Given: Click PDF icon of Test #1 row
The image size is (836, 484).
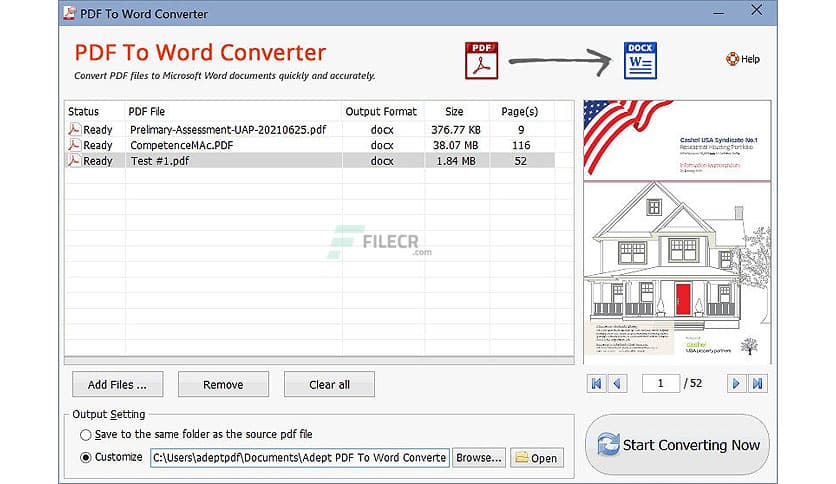Looking at the screenshot, I should coord(74,160).
